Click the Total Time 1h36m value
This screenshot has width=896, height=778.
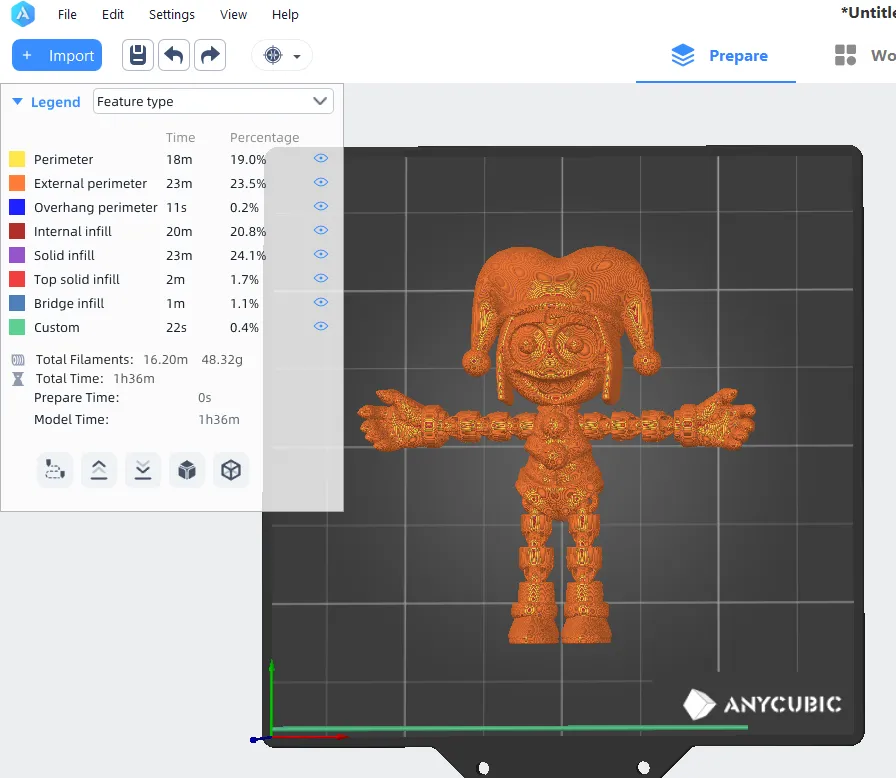[134, 378]
